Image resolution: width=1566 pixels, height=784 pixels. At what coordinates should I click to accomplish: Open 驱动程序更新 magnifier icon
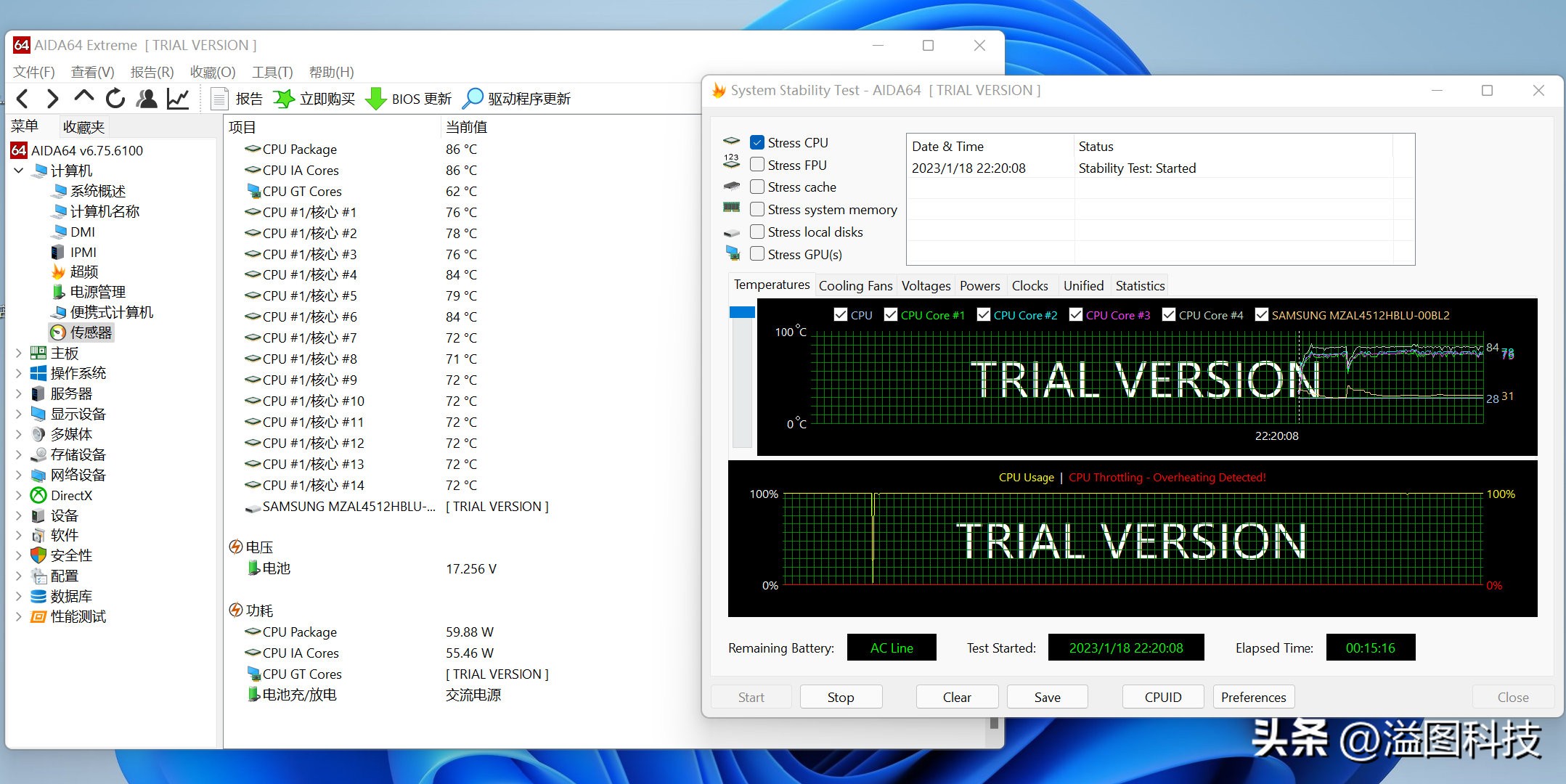click(473, 99)
